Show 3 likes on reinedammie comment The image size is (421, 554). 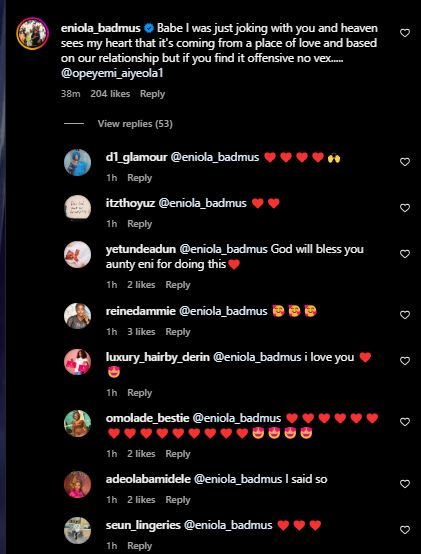click(x=141, y=332)
